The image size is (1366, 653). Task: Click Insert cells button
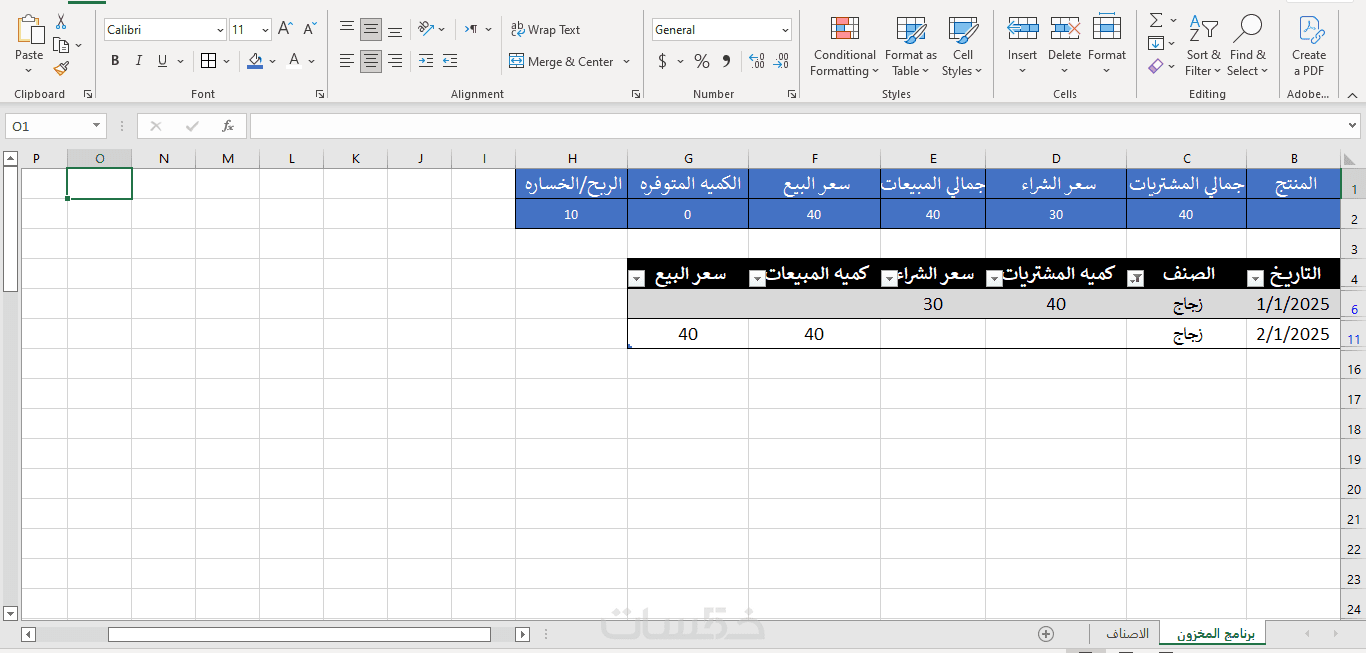[x=1022, y=46]
